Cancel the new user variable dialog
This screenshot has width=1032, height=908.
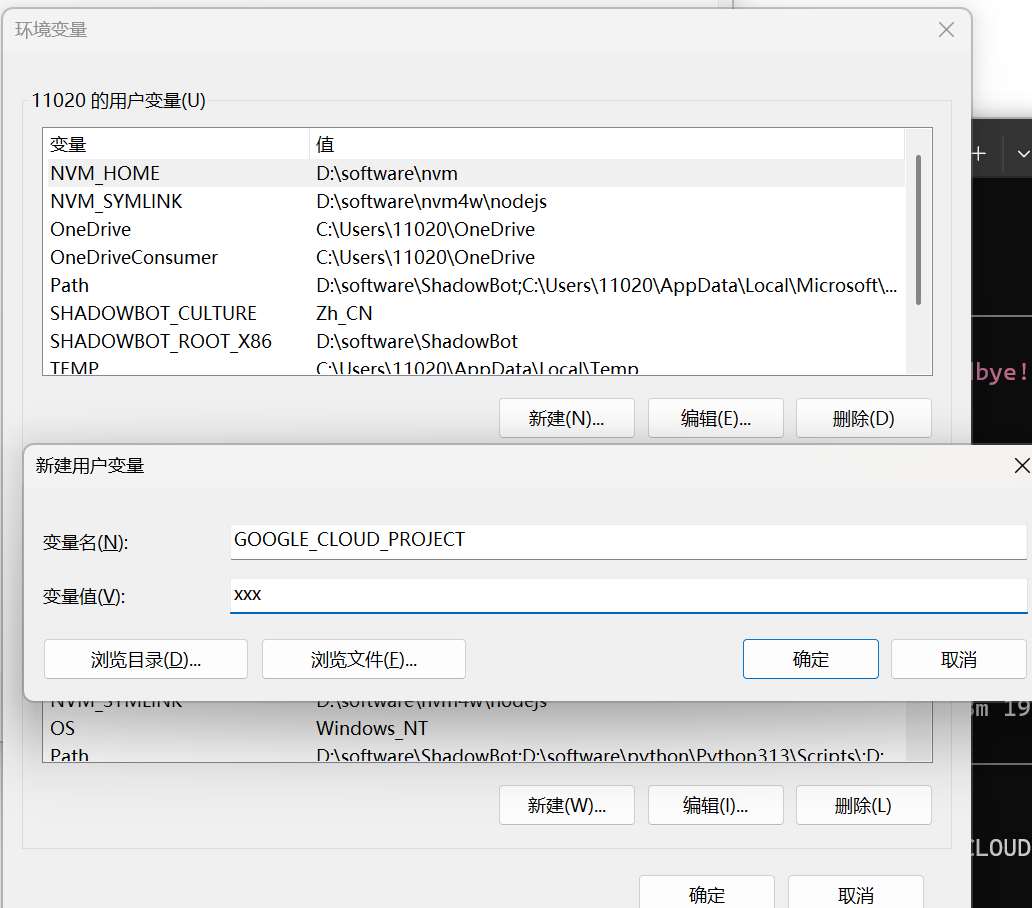point(958,659)
